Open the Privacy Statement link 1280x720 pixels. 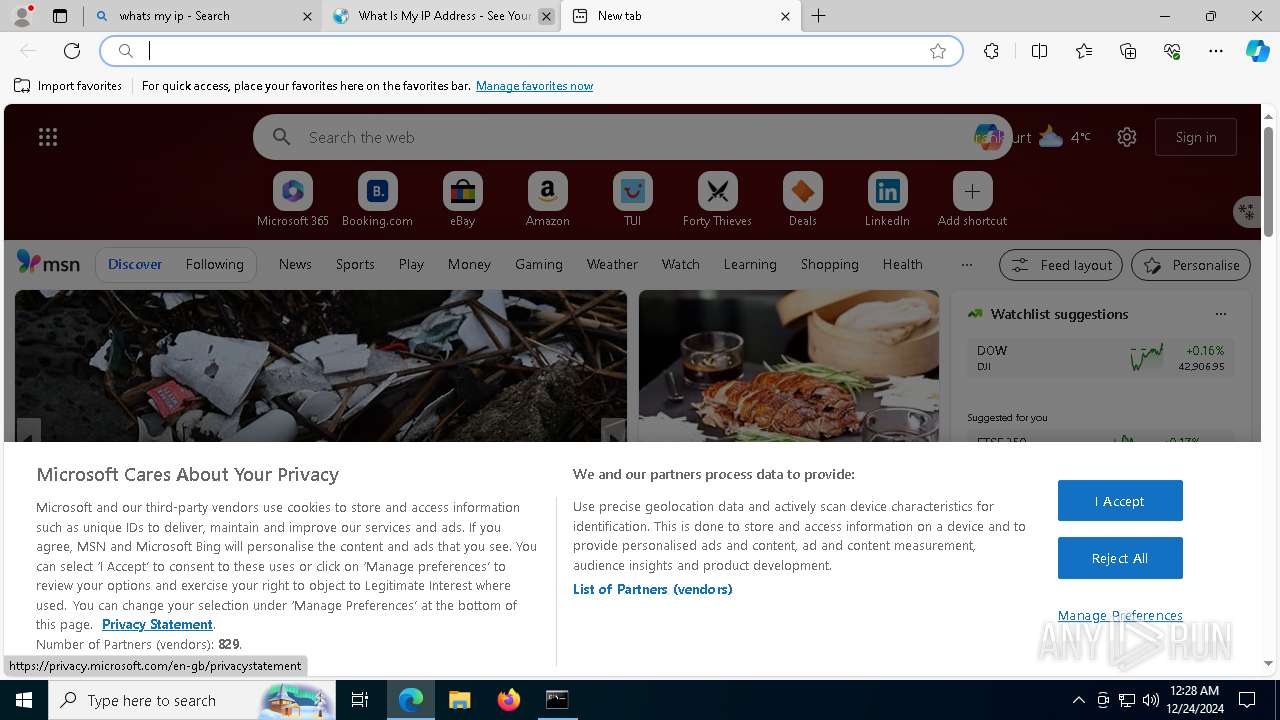click(157, 624)
